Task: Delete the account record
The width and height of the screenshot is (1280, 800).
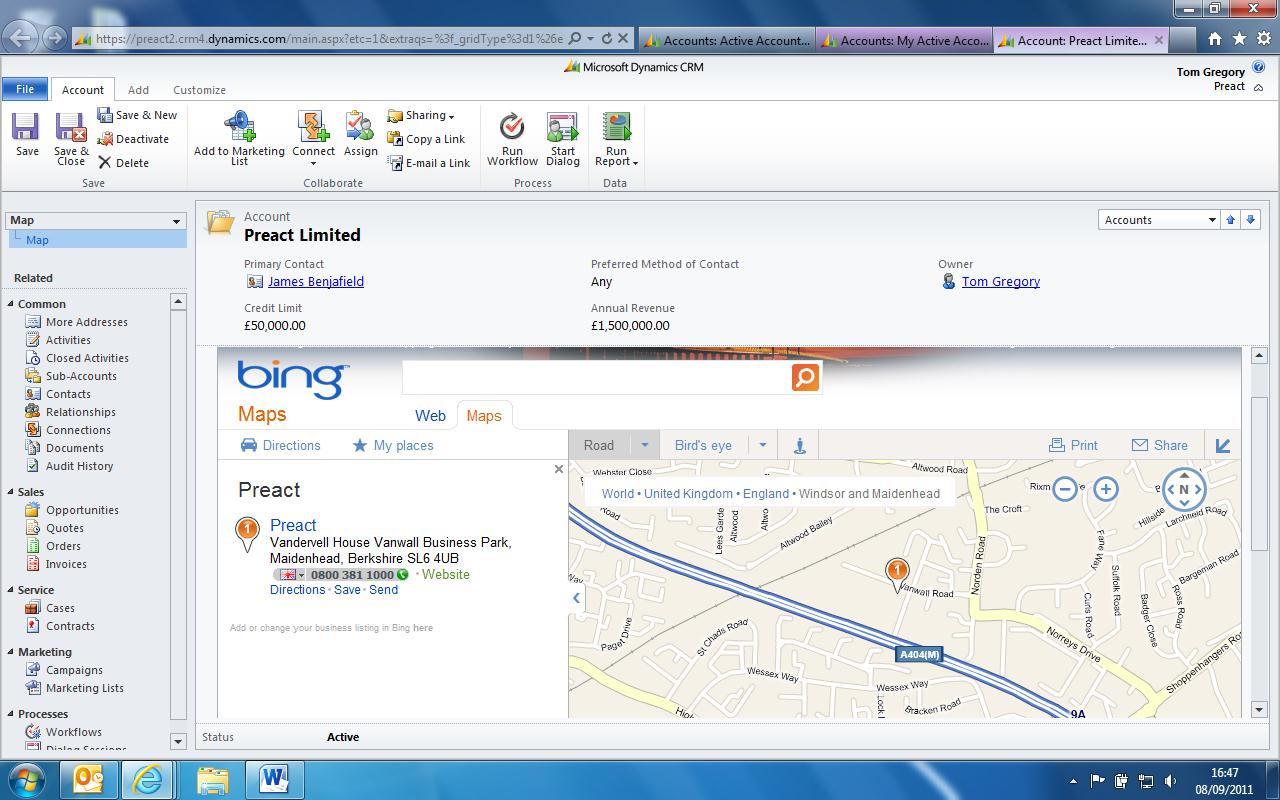Action: point(123,163)
